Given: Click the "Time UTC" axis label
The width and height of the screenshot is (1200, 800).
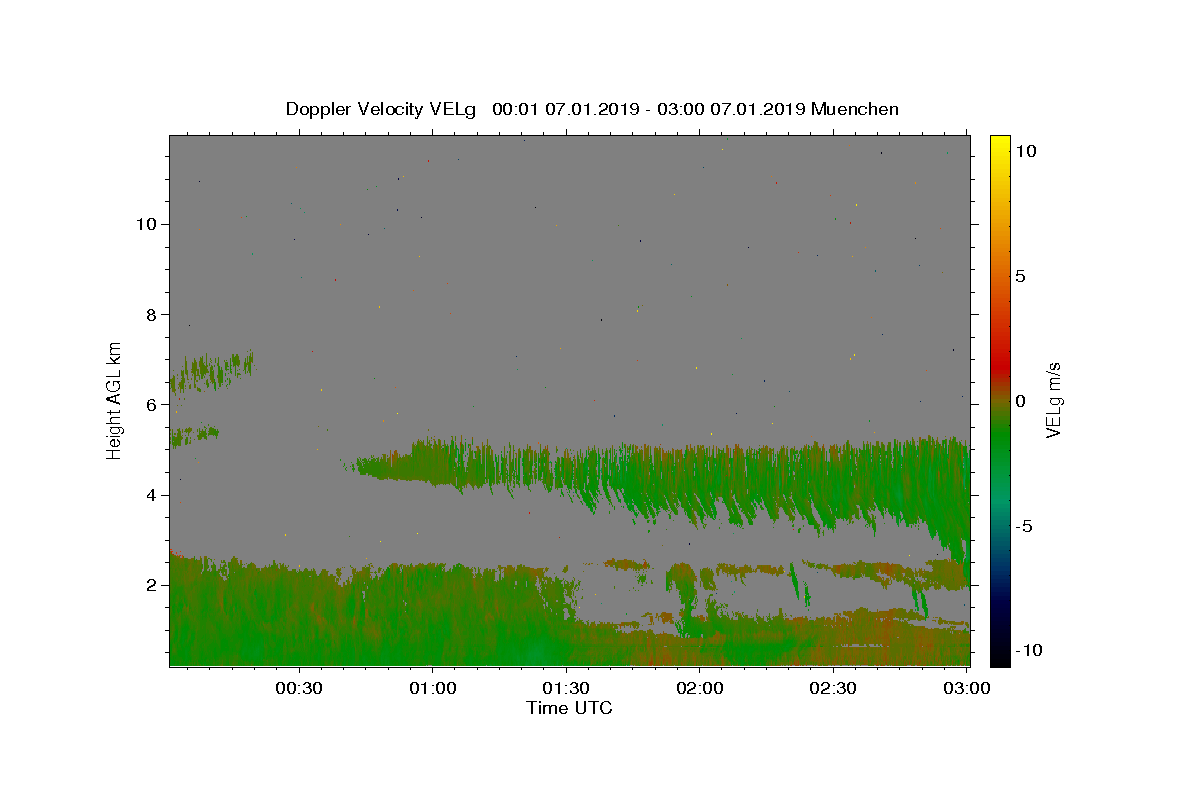Looking at the screenshot, I should 569,708.
